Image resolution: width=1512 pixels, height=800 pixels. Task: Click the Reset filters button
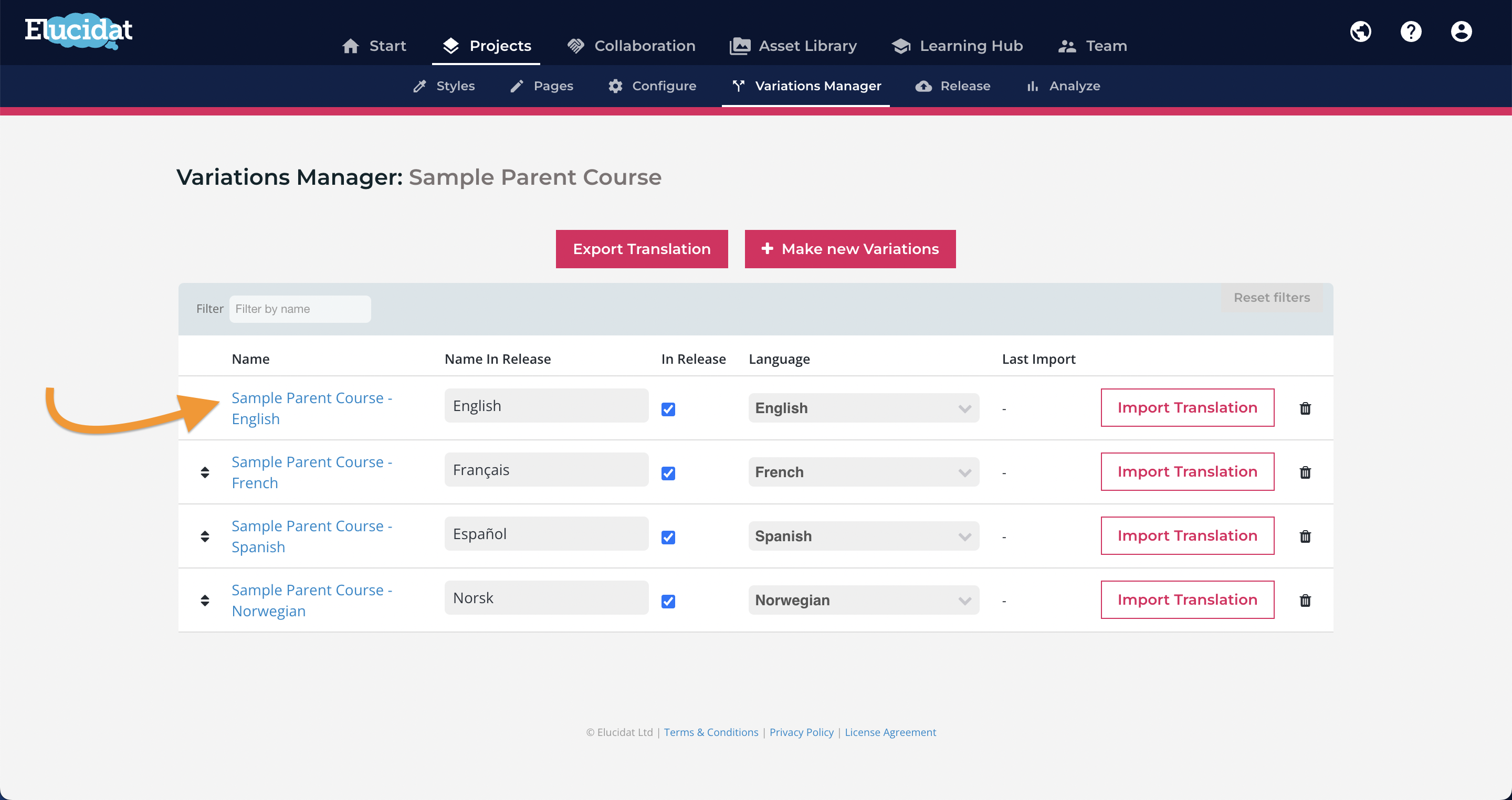1272,298
